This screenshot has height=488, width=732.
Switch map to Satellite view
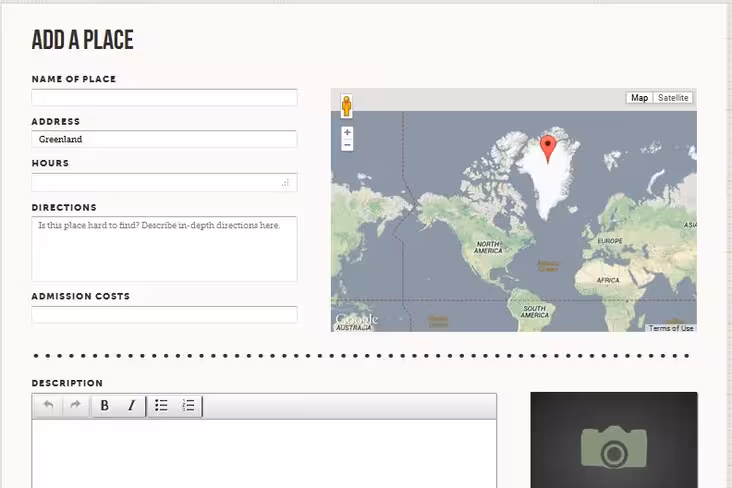[x=673, y=98]
